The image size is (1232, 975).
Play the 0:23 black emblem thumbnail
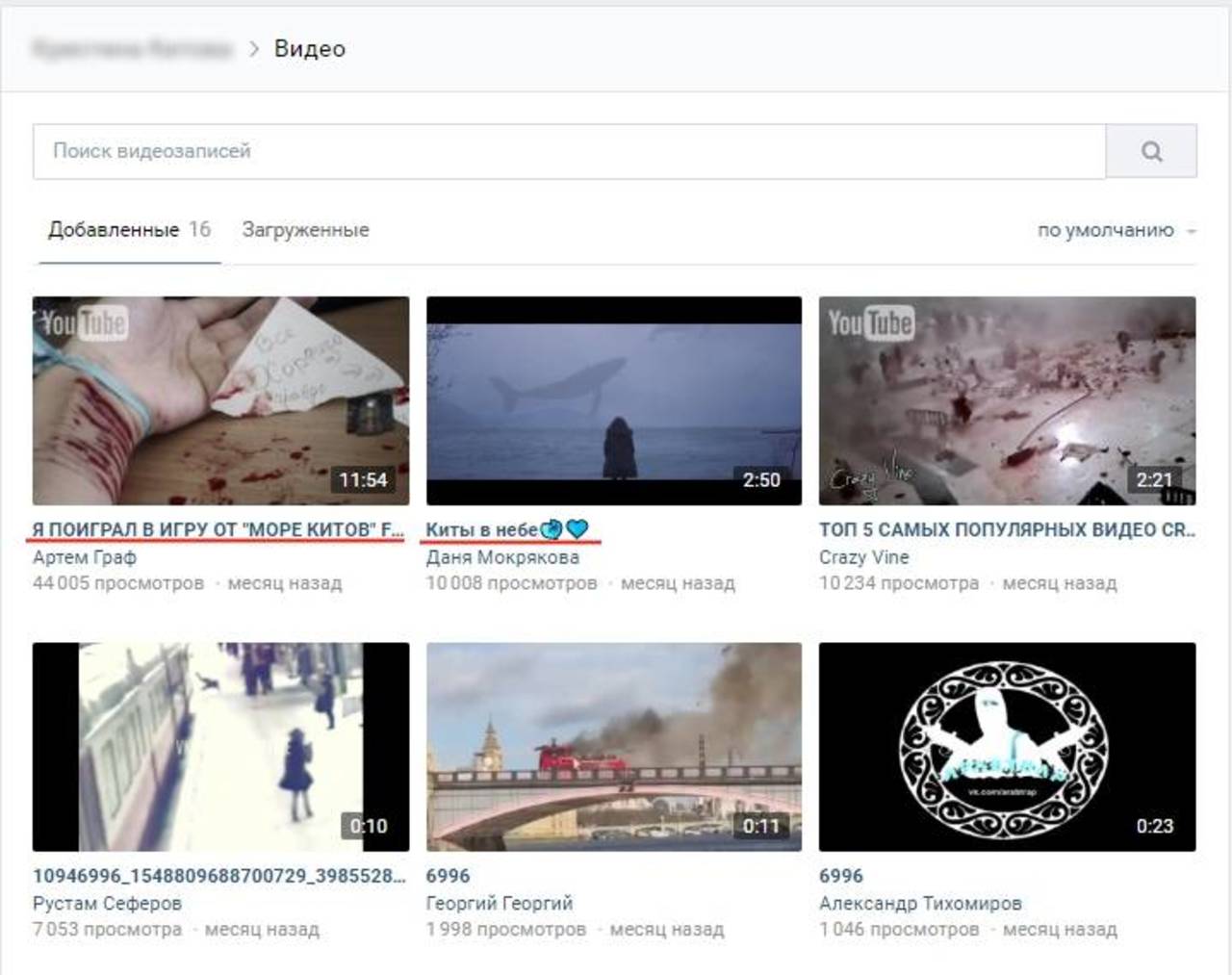(x=1008, y=747)
